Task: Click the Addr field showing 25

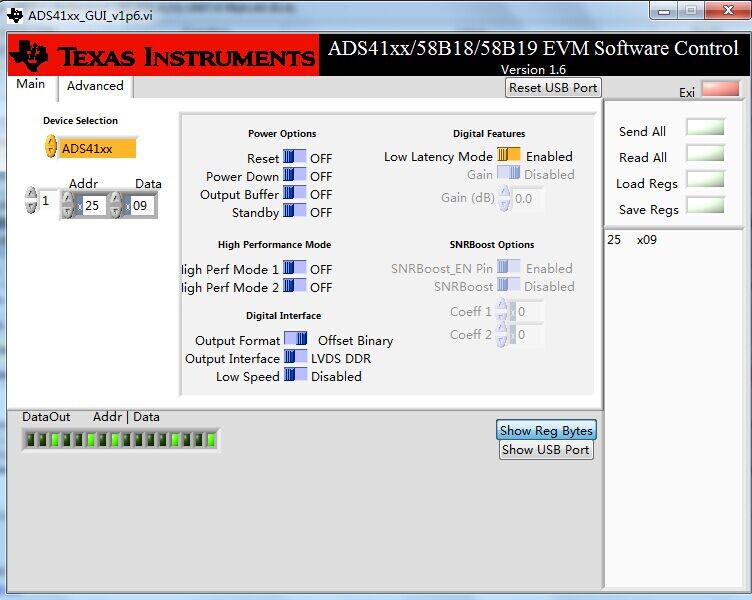Action: 94,206
